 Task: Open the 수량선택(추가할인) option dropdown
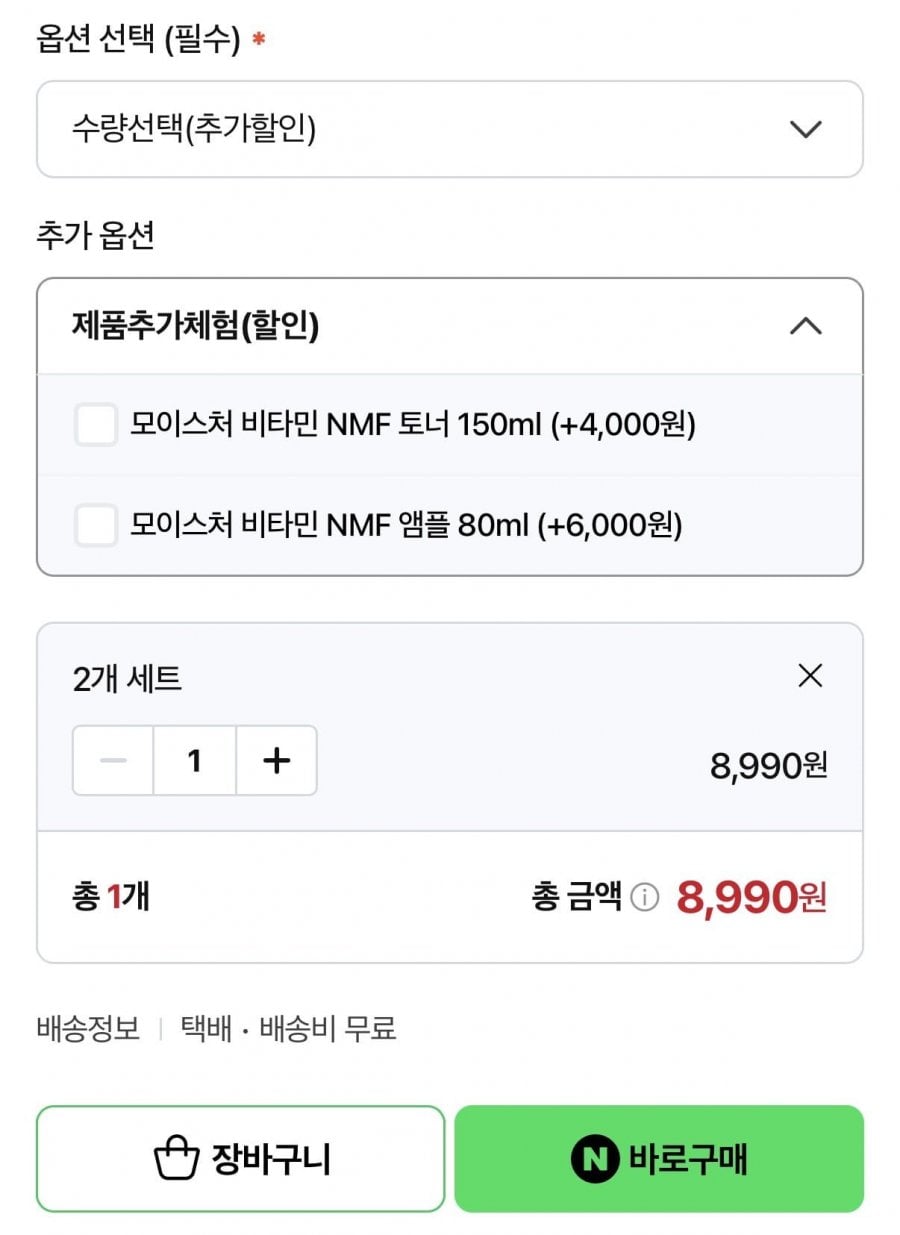pos(430,129)
